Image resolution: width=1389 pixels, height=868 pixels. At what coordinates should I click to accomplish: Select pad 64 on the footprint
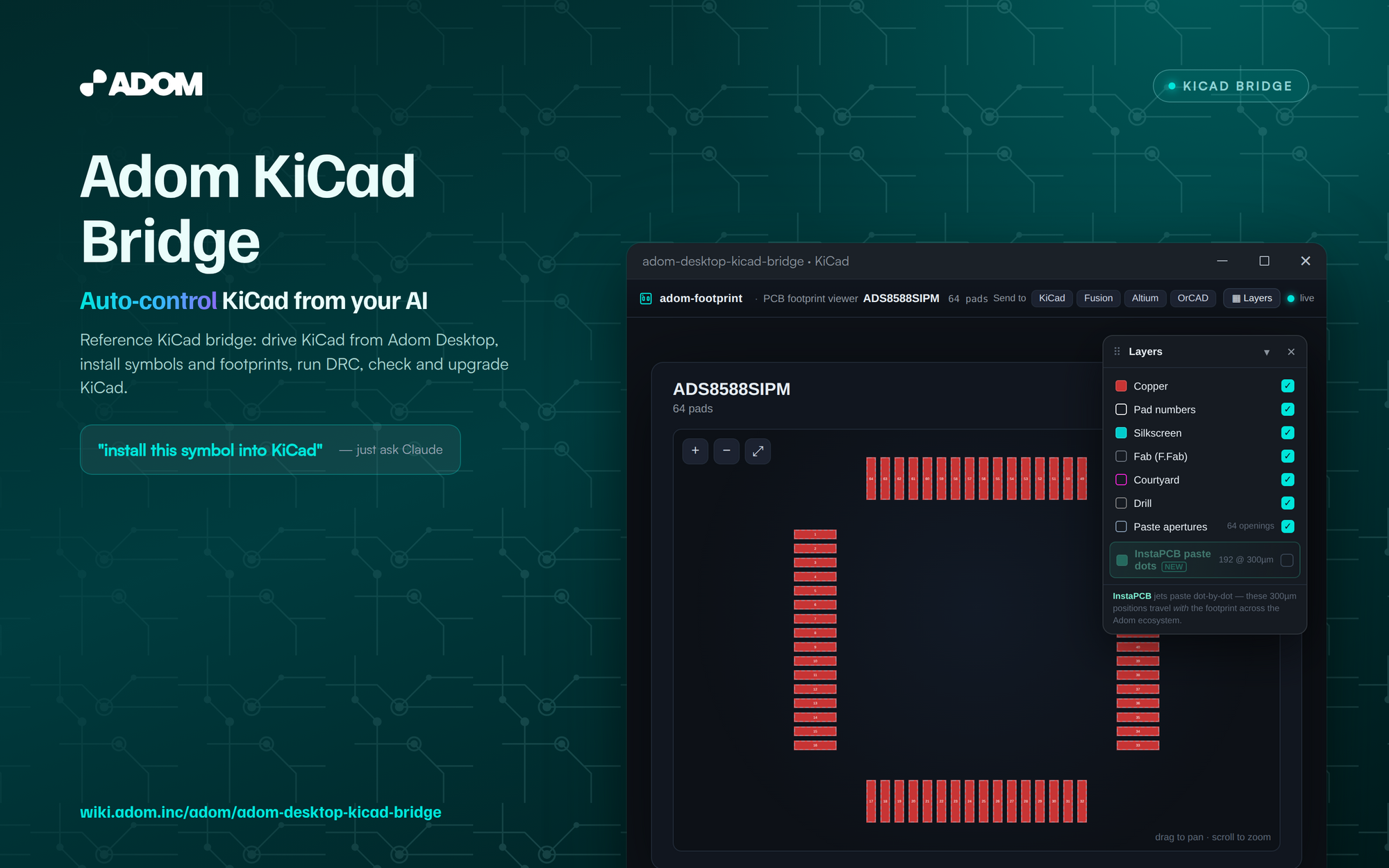[x=871, y=478]
